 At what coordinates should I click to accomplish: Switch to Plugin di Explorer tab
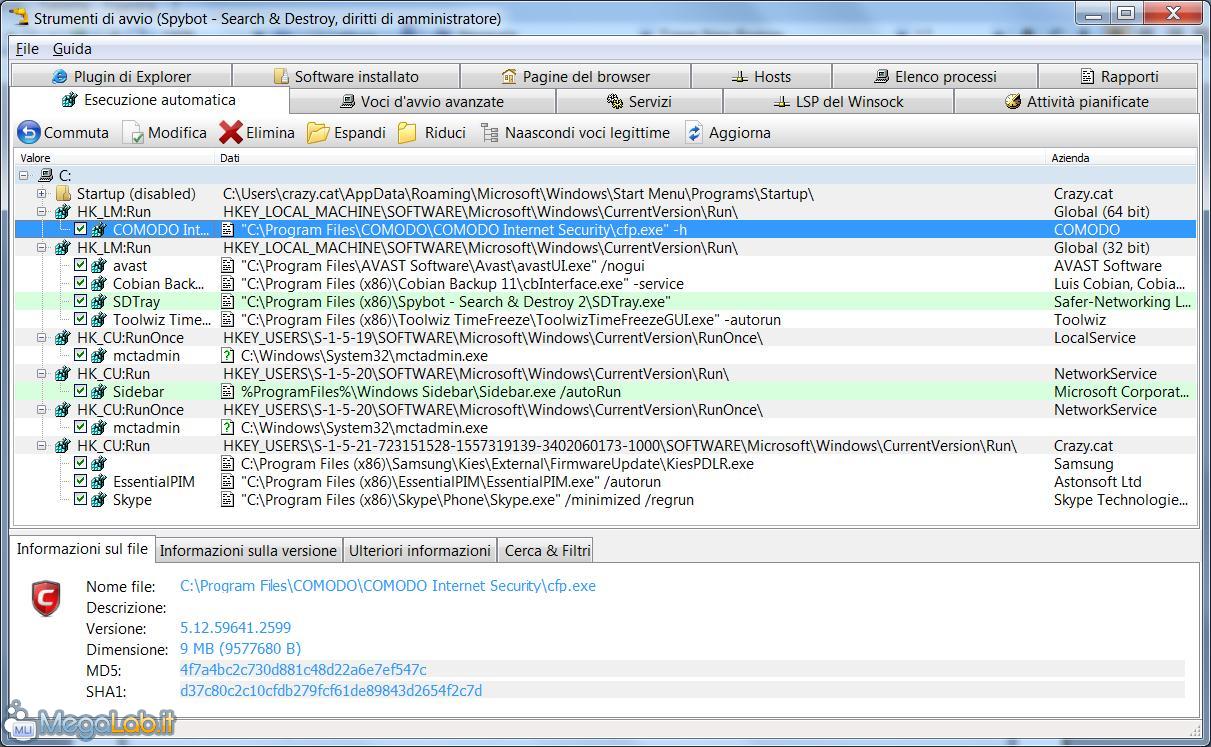click(x=121, y=76)
